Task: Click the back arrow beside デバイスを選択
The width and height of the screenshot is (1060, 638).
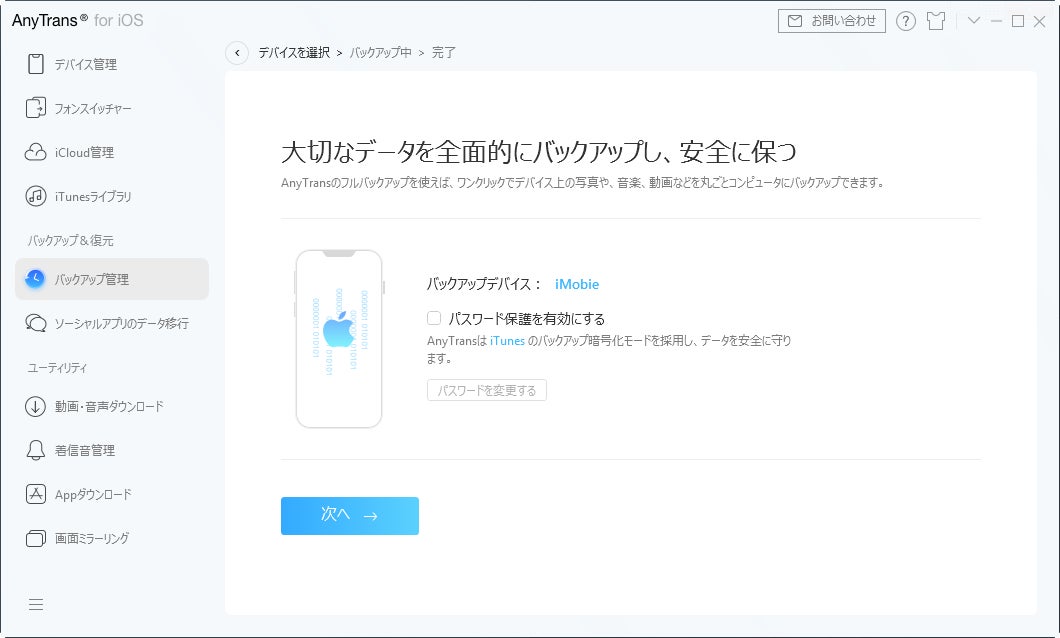Action: 237,53
